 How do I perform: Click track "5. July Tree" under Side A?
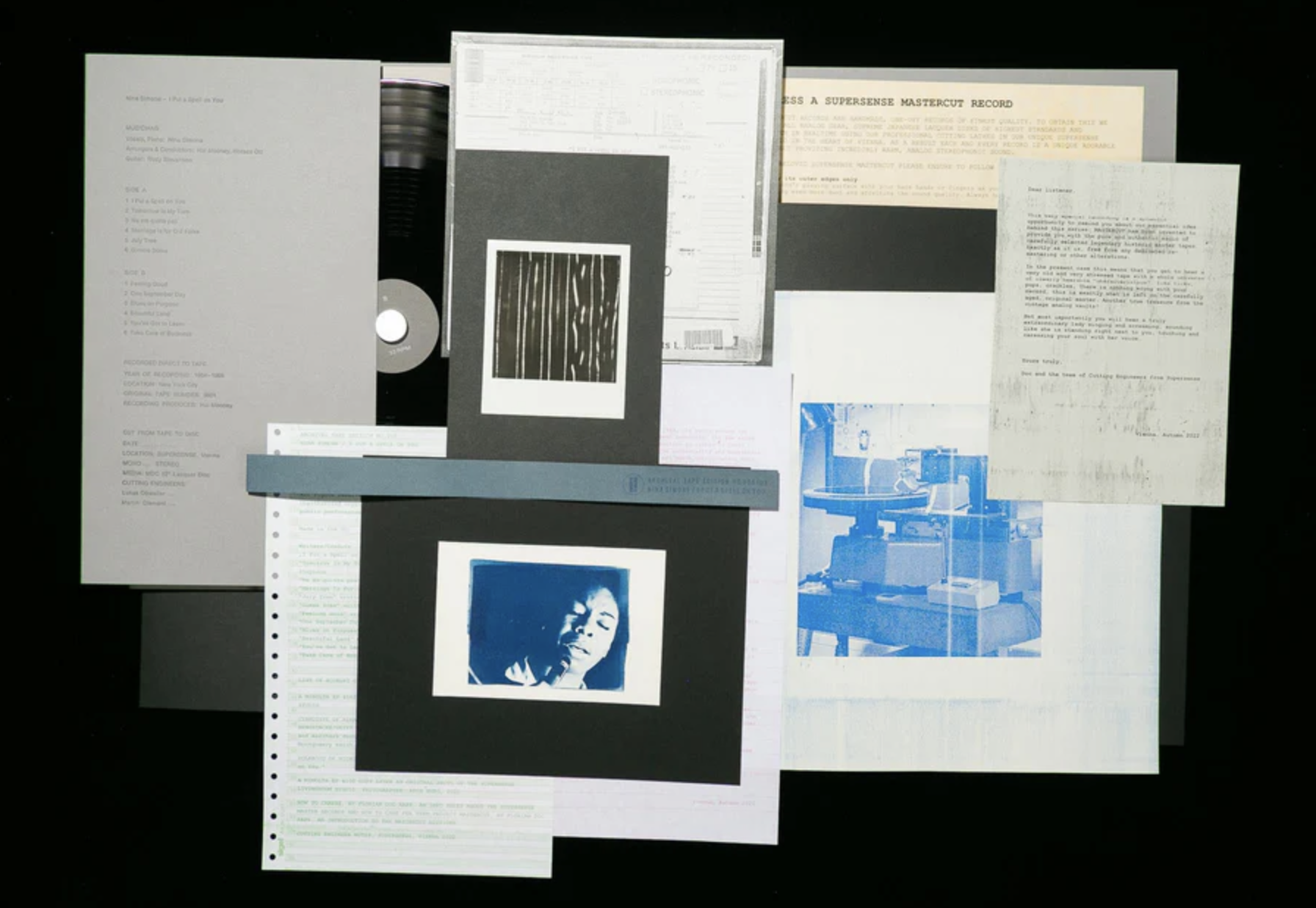(x=141, y=240)
